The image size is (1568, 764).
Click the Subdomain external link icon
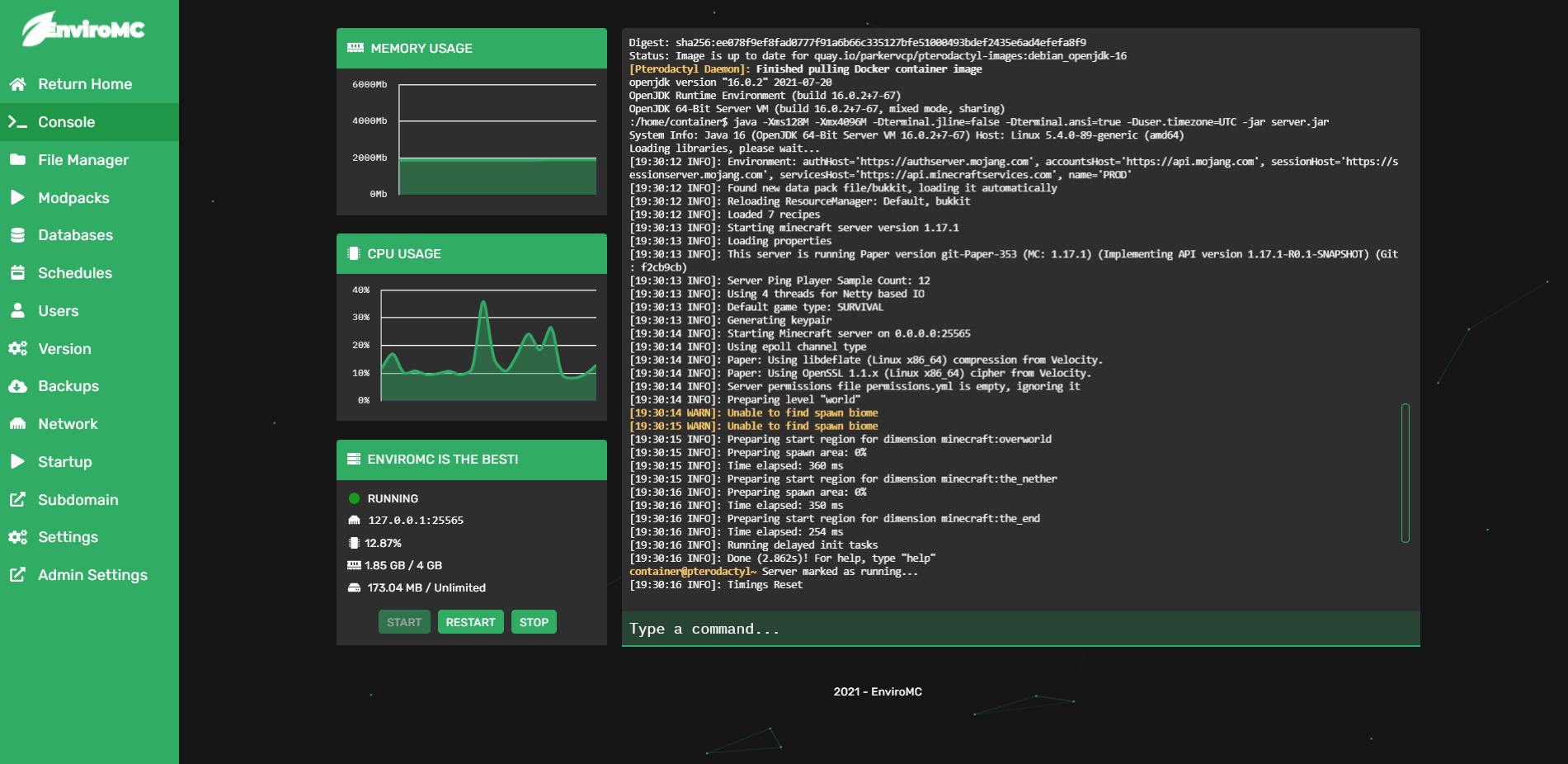(17, 500)
